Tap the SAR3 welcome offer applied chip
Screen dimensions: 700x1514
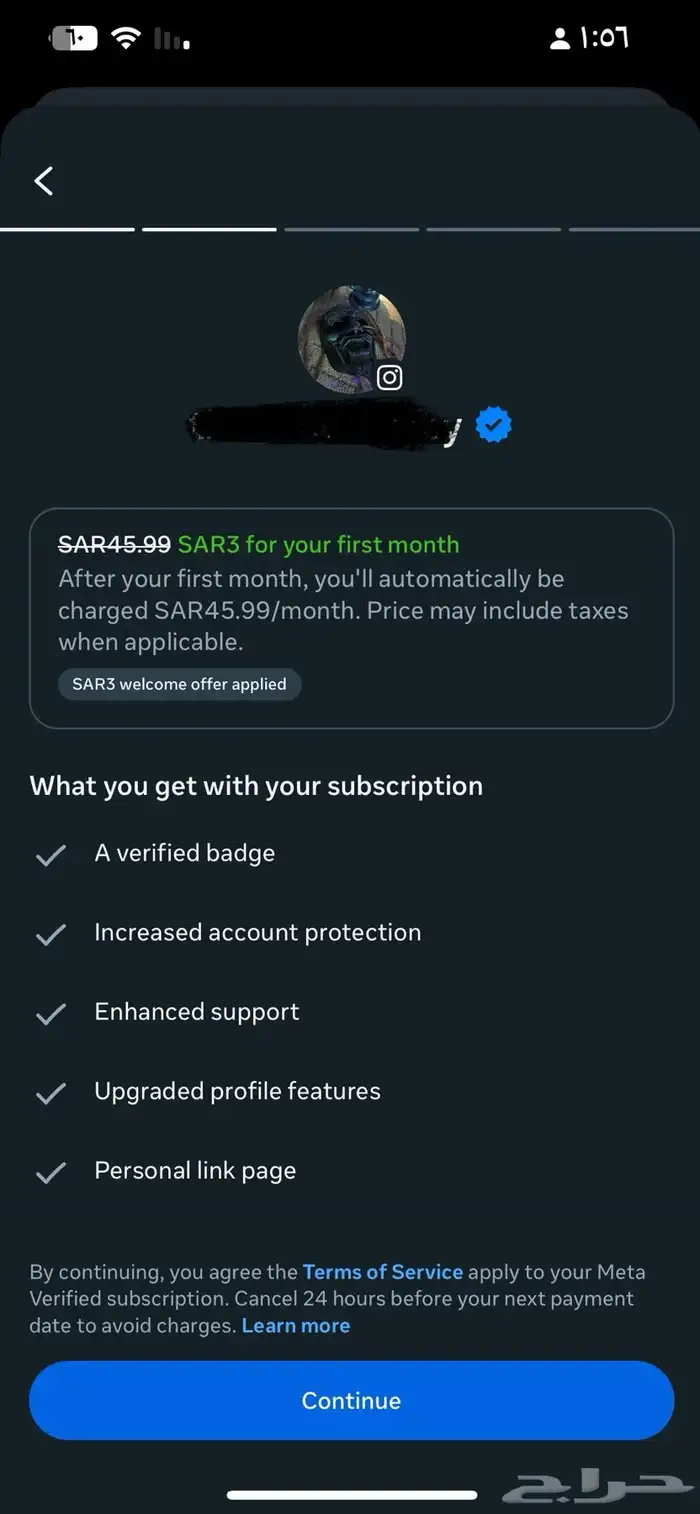coord(180,684)
